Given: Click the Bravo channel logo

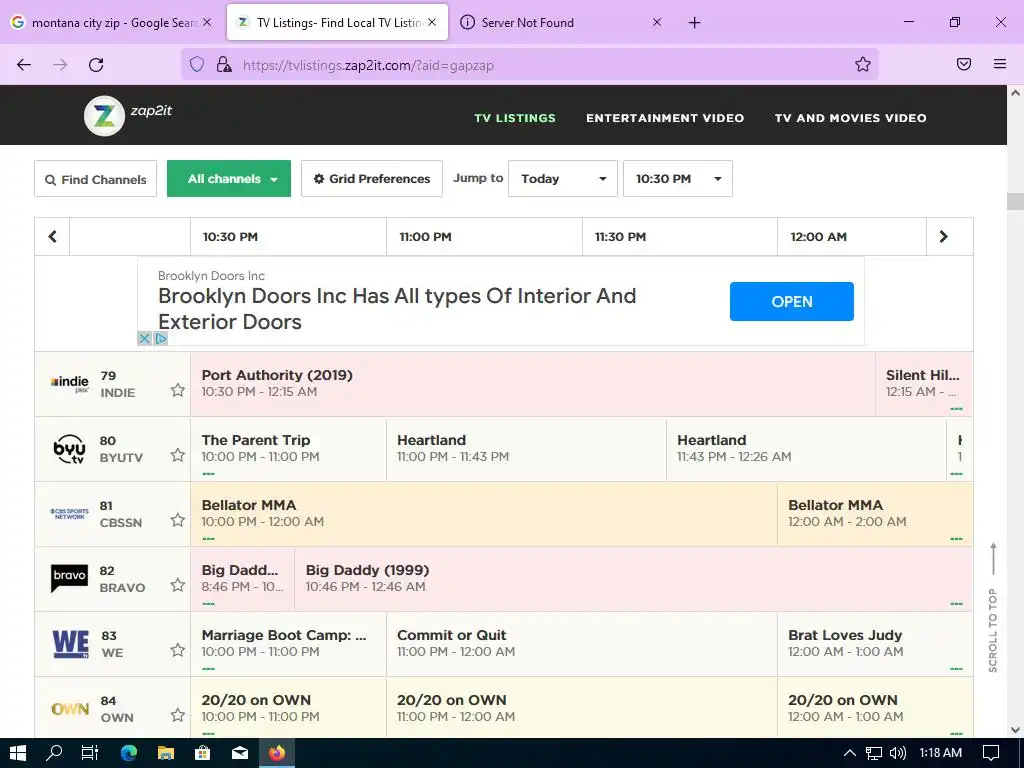Looking at the screenshot, I should pos(69,579).
